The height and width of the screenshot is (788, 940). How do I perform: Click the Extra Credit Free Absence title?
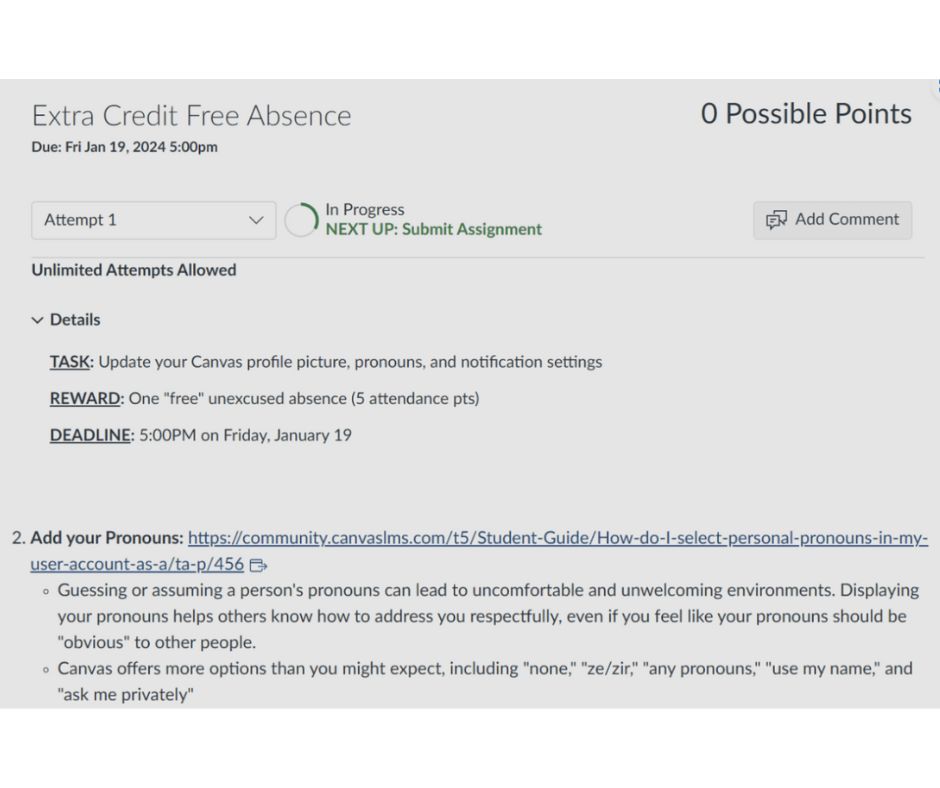point(191,116)
